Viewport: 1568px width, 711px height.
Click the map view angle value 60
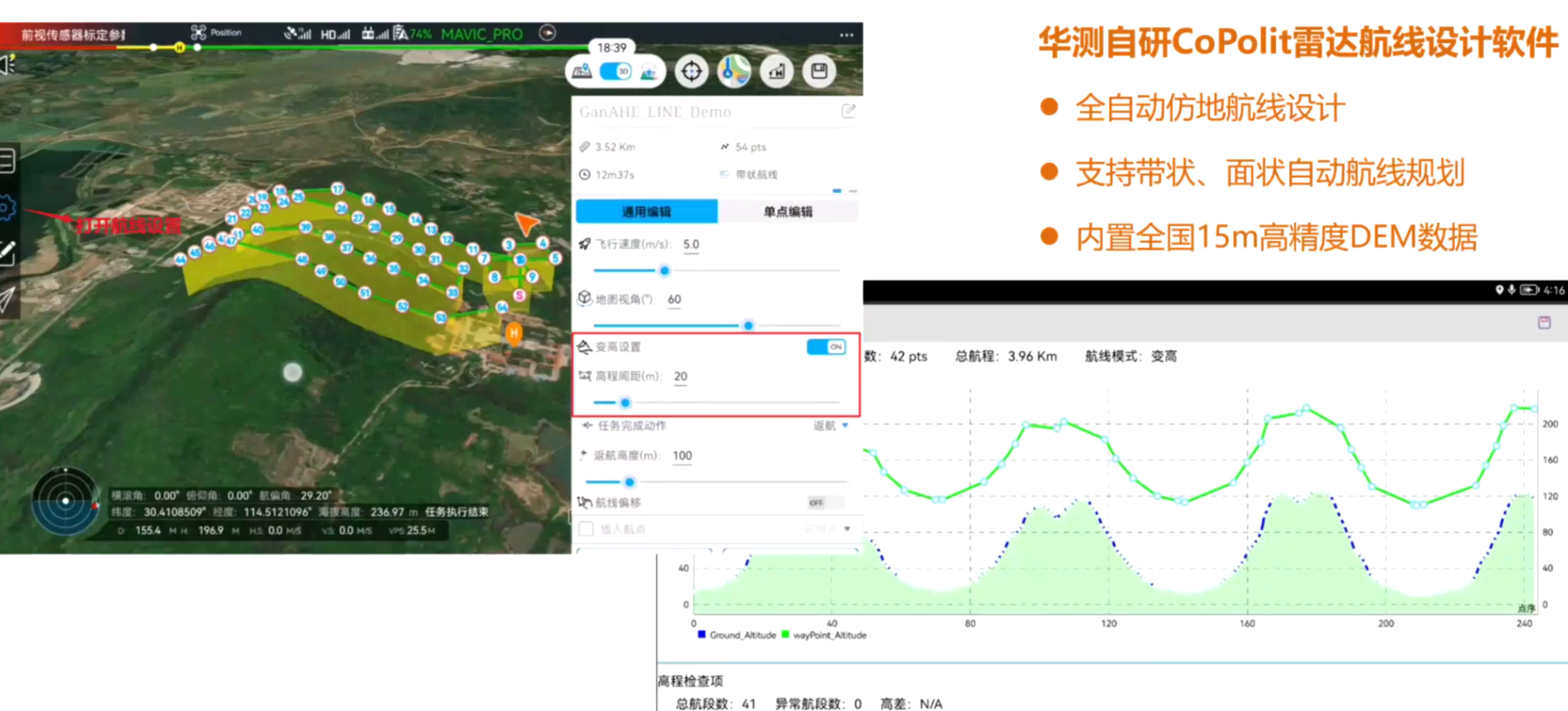pos(675,299)
